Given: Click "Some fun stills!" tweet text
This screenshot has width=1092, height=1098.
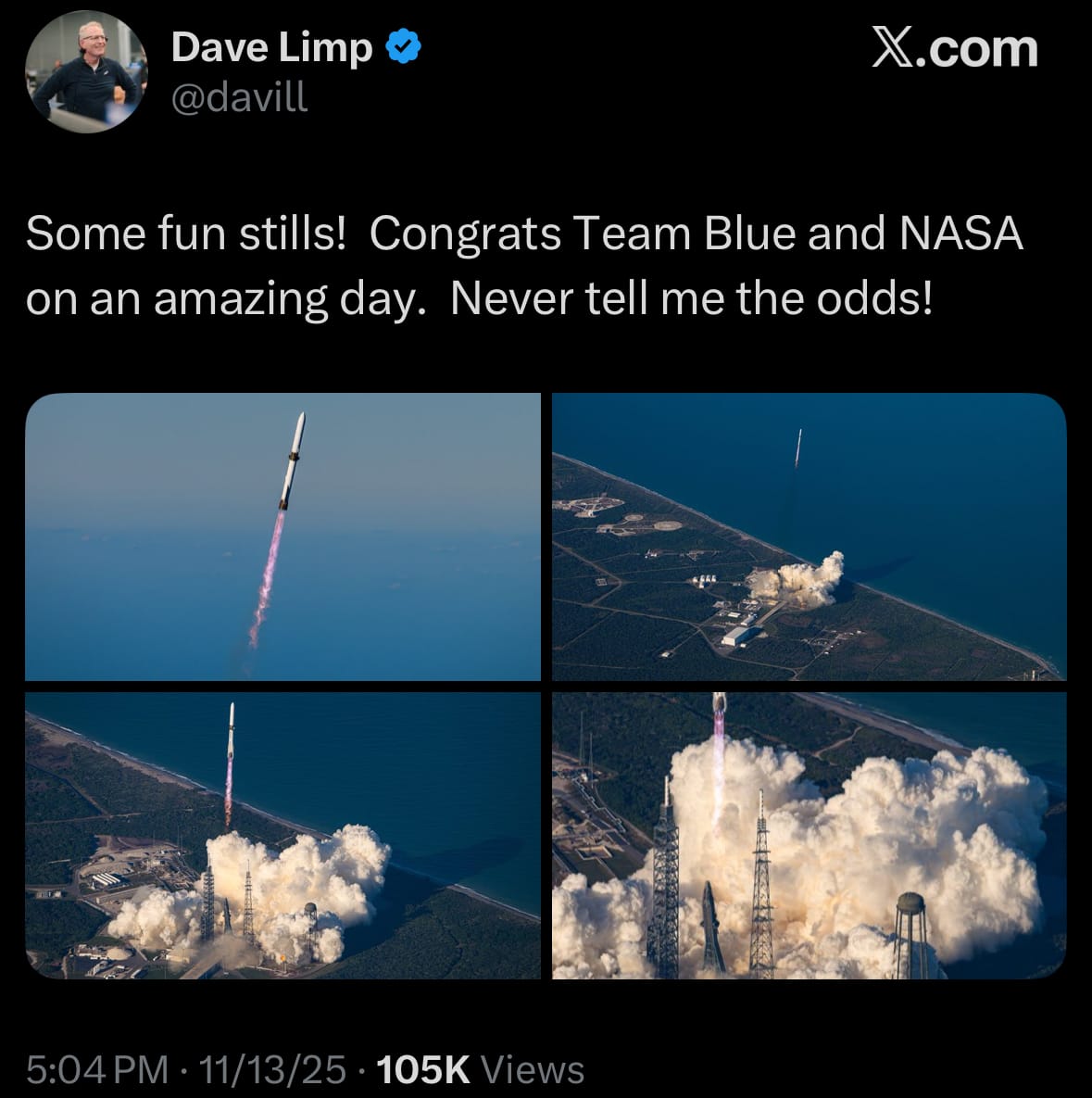Looking at the screenshot, I should pyautogui.click(x=186, y=233).
